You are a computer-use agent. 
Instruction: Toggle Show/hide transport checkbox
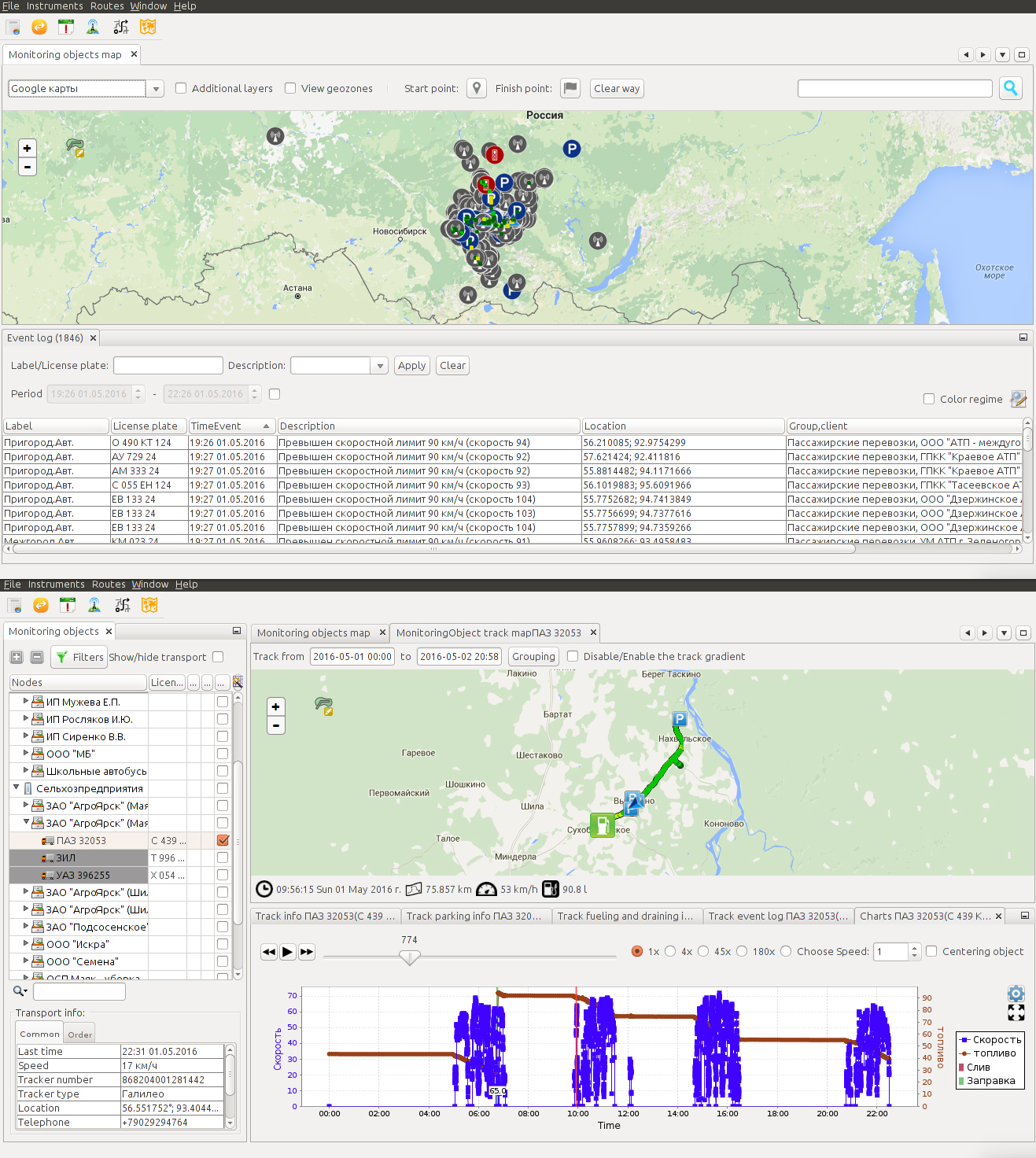coord(218,657)
